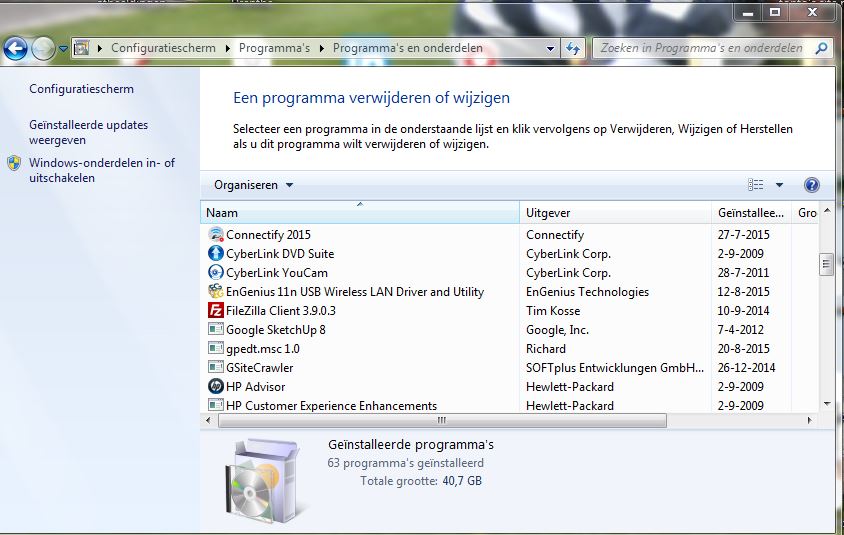
Task: Open address bar history dropdown
Action: pos(550,48)
